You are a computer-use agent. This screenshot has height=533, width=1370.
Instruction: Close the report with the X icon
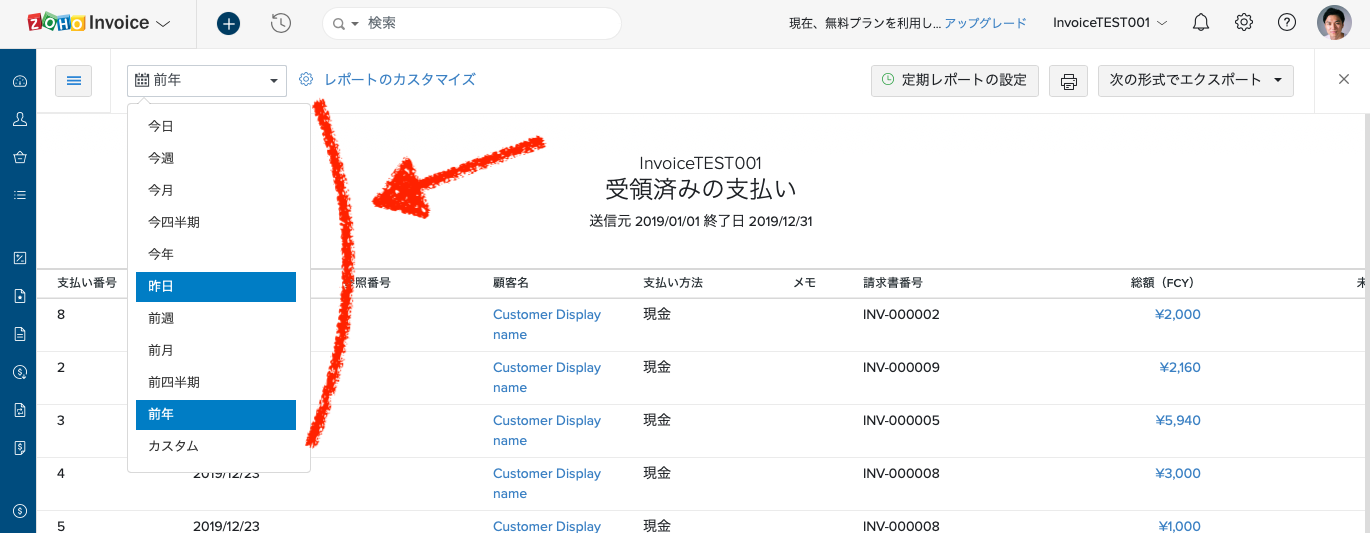pyautogui.click(x=1344, y=80)
